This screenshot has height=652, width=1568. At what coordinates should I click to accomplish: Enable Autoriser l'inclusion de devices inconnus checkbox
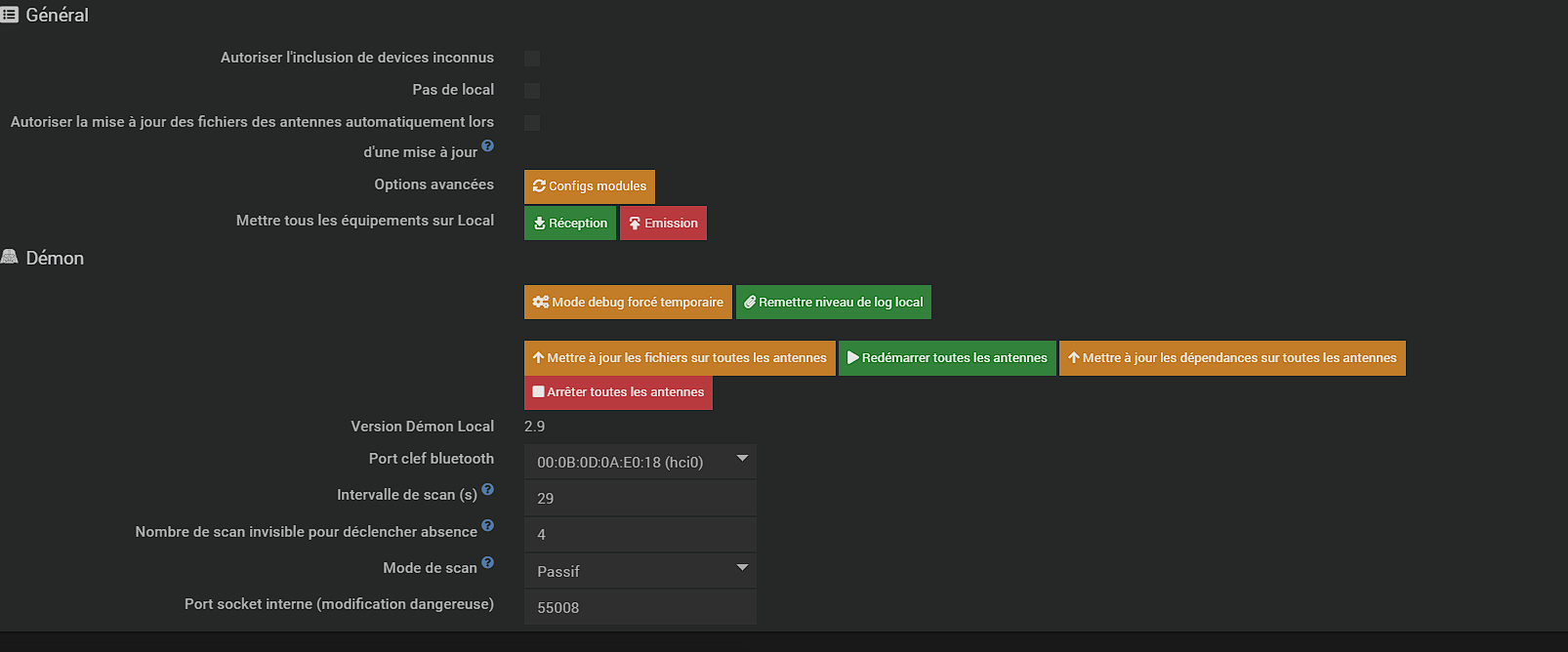(532, 59)
